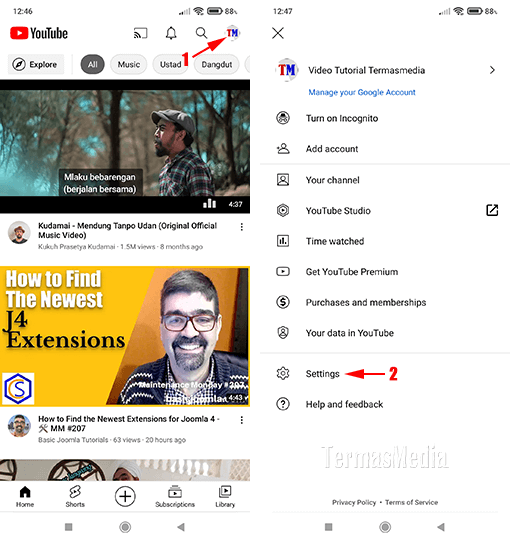Screen dimensions: 510x542
Task: Tap the How to Find the Newest Extensions title
Action: click(x=129, y=423)
